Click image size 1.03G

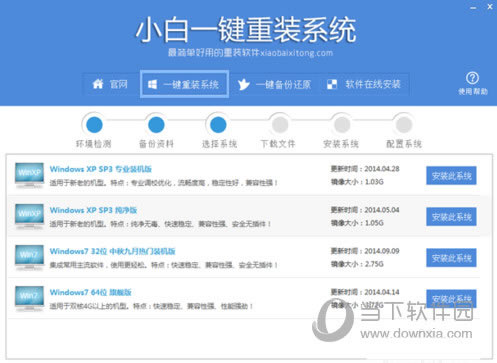coord(374,182)
